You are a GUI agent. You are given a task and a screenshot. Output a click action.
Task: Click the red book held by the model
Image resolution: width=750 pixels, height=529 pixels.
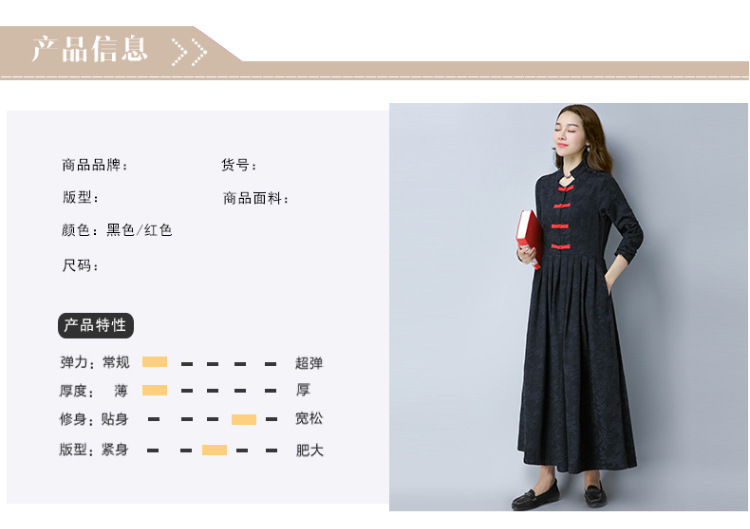click(529, 237)
